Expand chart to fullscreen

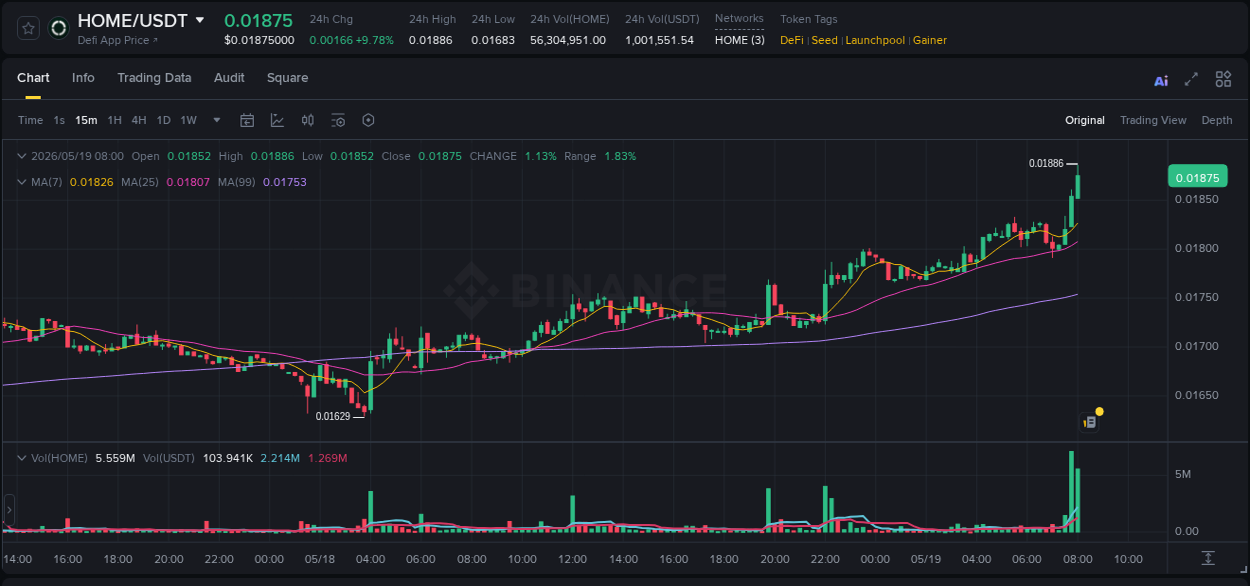[x=1191, y=79]
